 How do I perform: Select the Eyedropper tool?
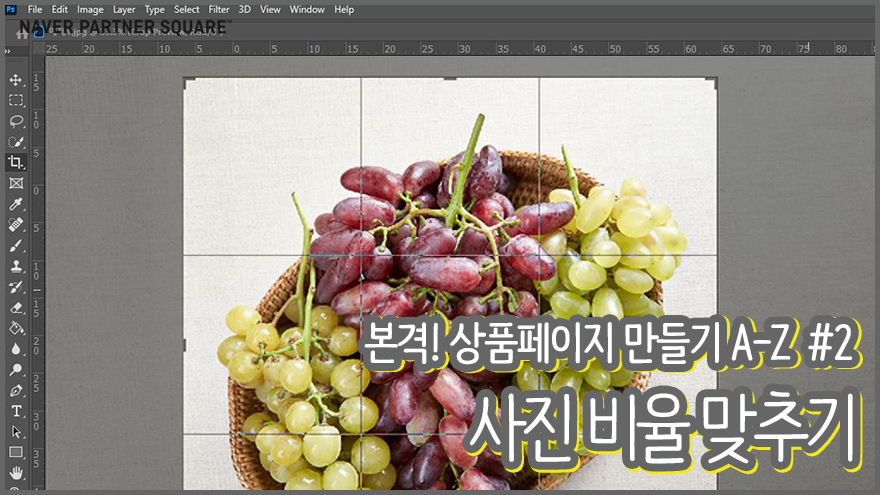click(16, 204)
